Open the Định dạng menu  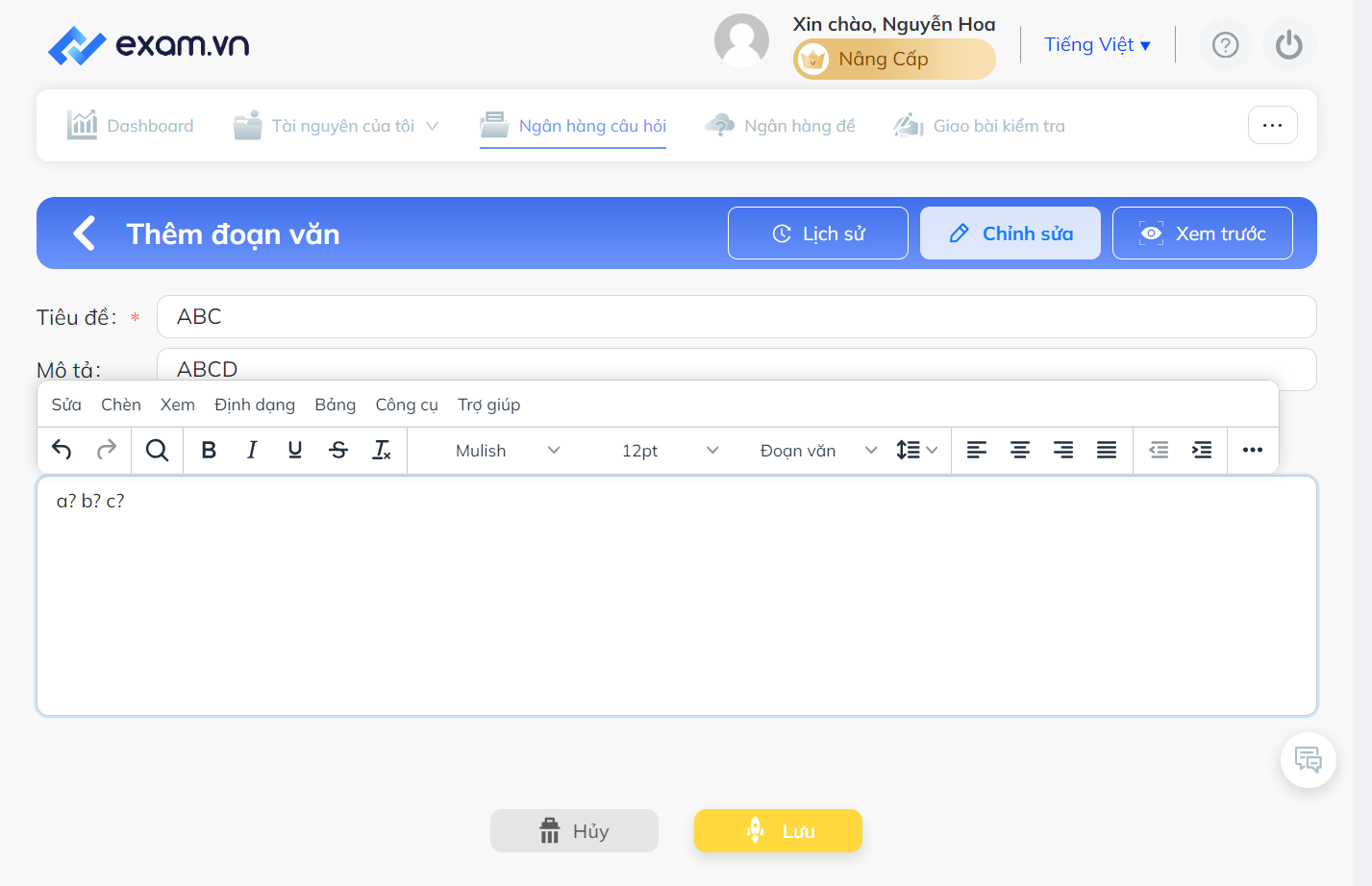point(255,405)
